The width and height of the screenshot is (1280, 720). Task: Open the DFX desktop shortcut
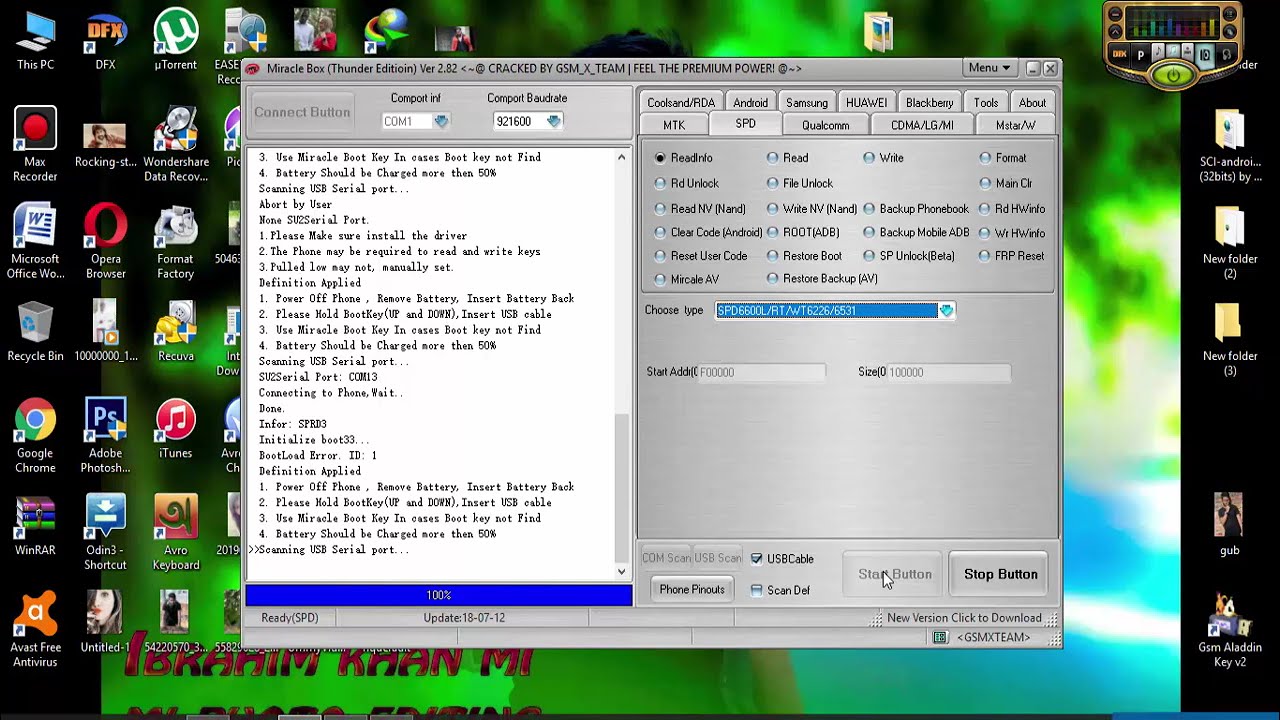[105, 40]
